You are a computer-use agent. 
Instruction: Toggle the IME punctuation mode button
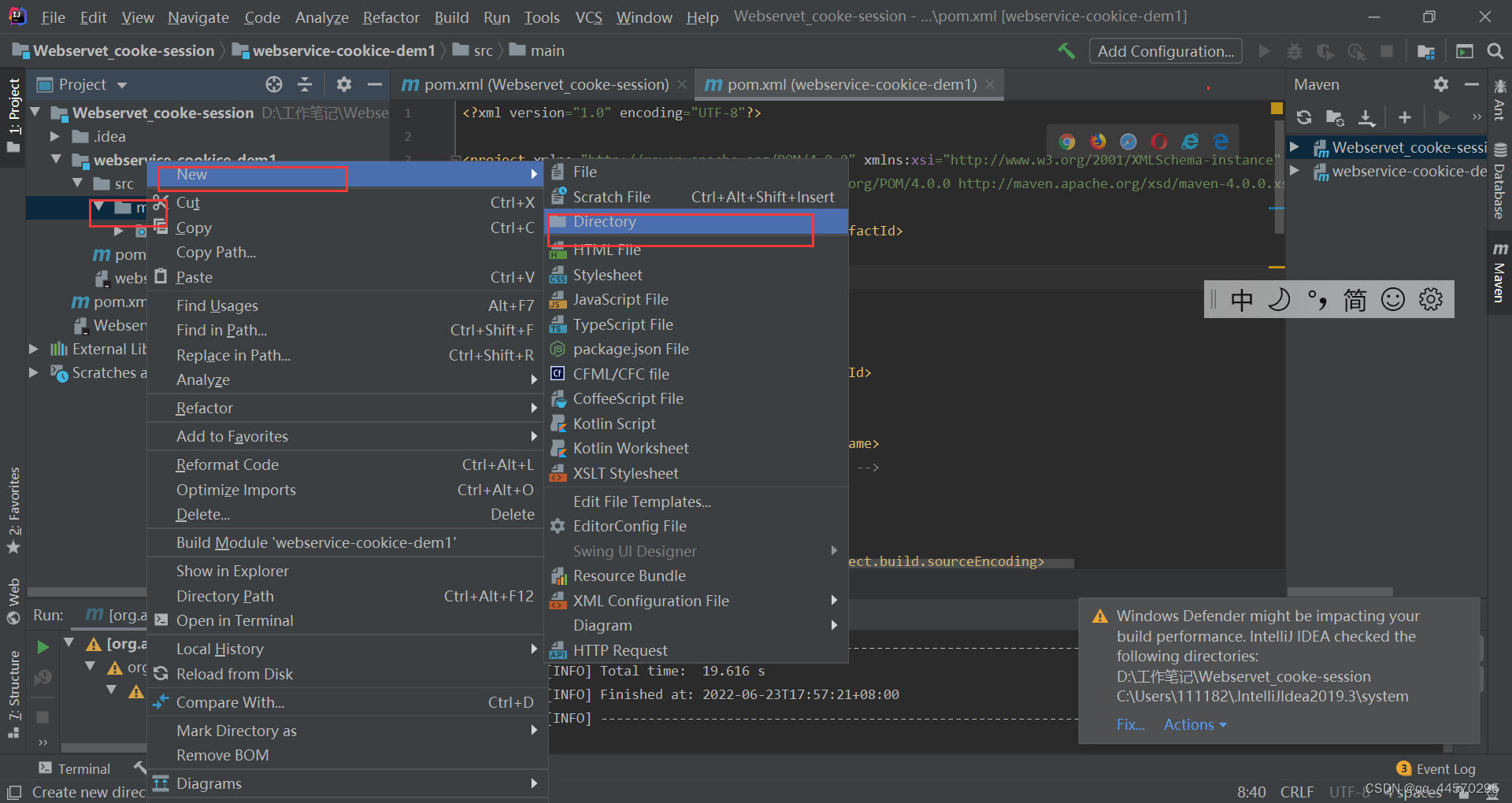click(x=1317, y=300)
